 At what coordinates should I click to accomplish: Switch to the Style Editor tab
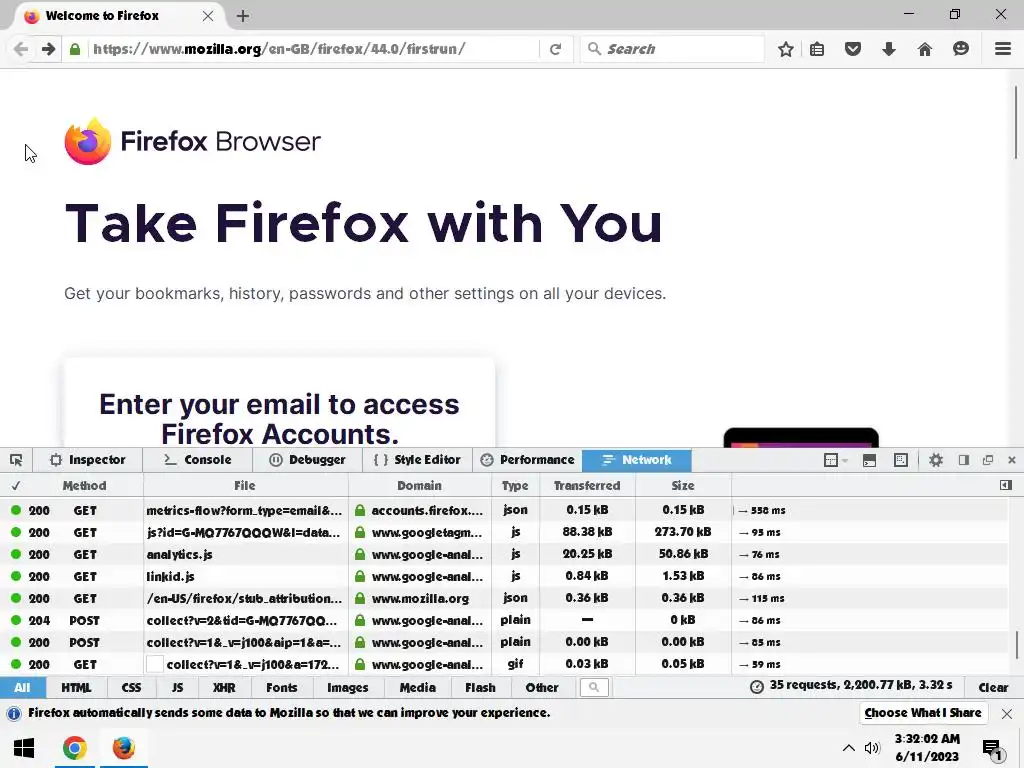417,460
